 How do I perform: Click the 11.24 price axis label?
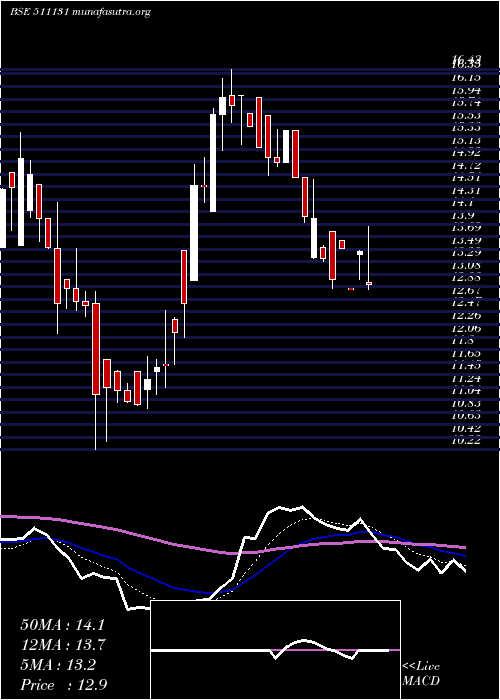pos(466,379)
